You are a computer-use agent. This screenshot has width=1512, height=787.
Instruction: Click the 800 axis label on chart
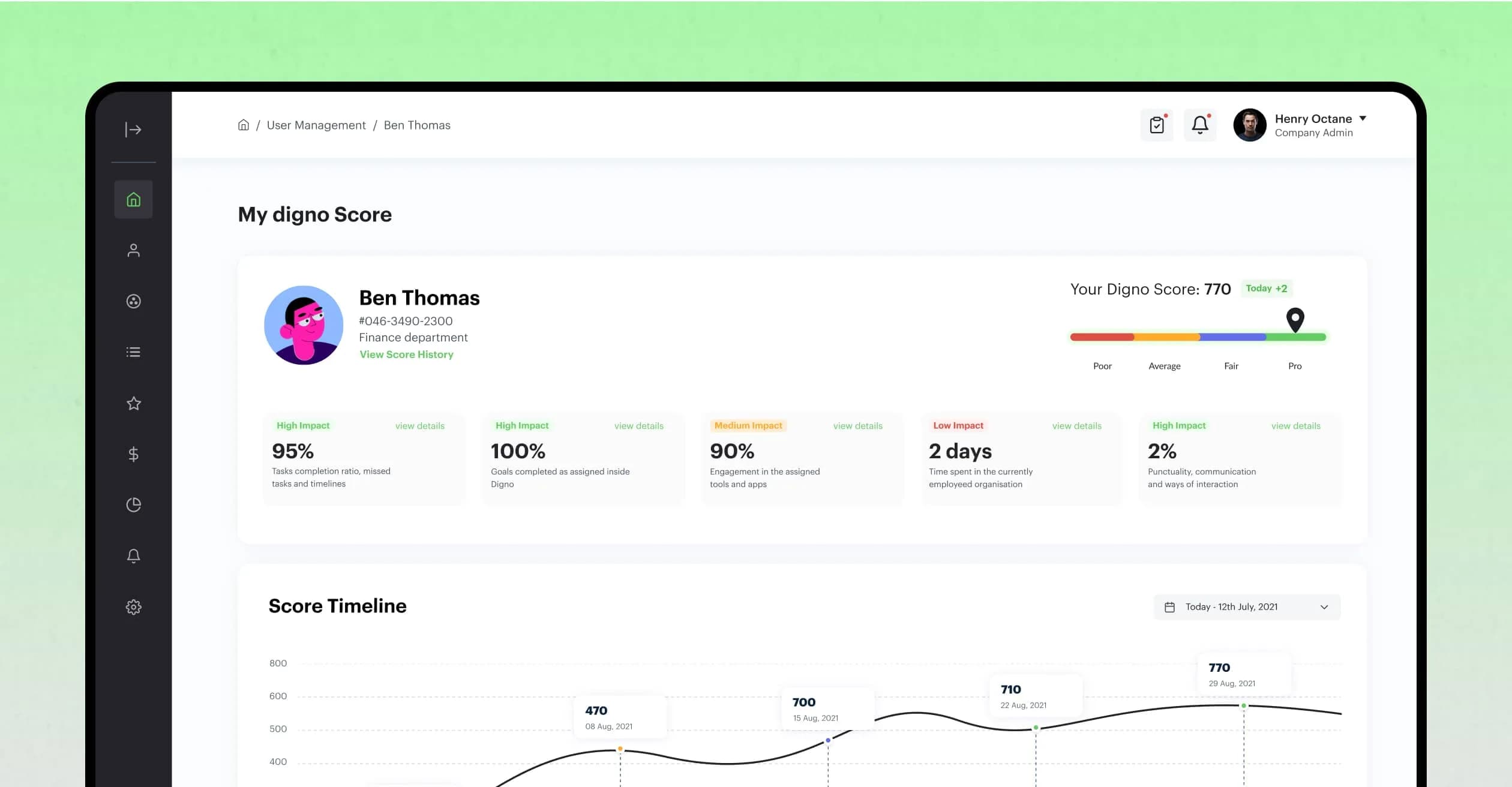tap(278, 663)
